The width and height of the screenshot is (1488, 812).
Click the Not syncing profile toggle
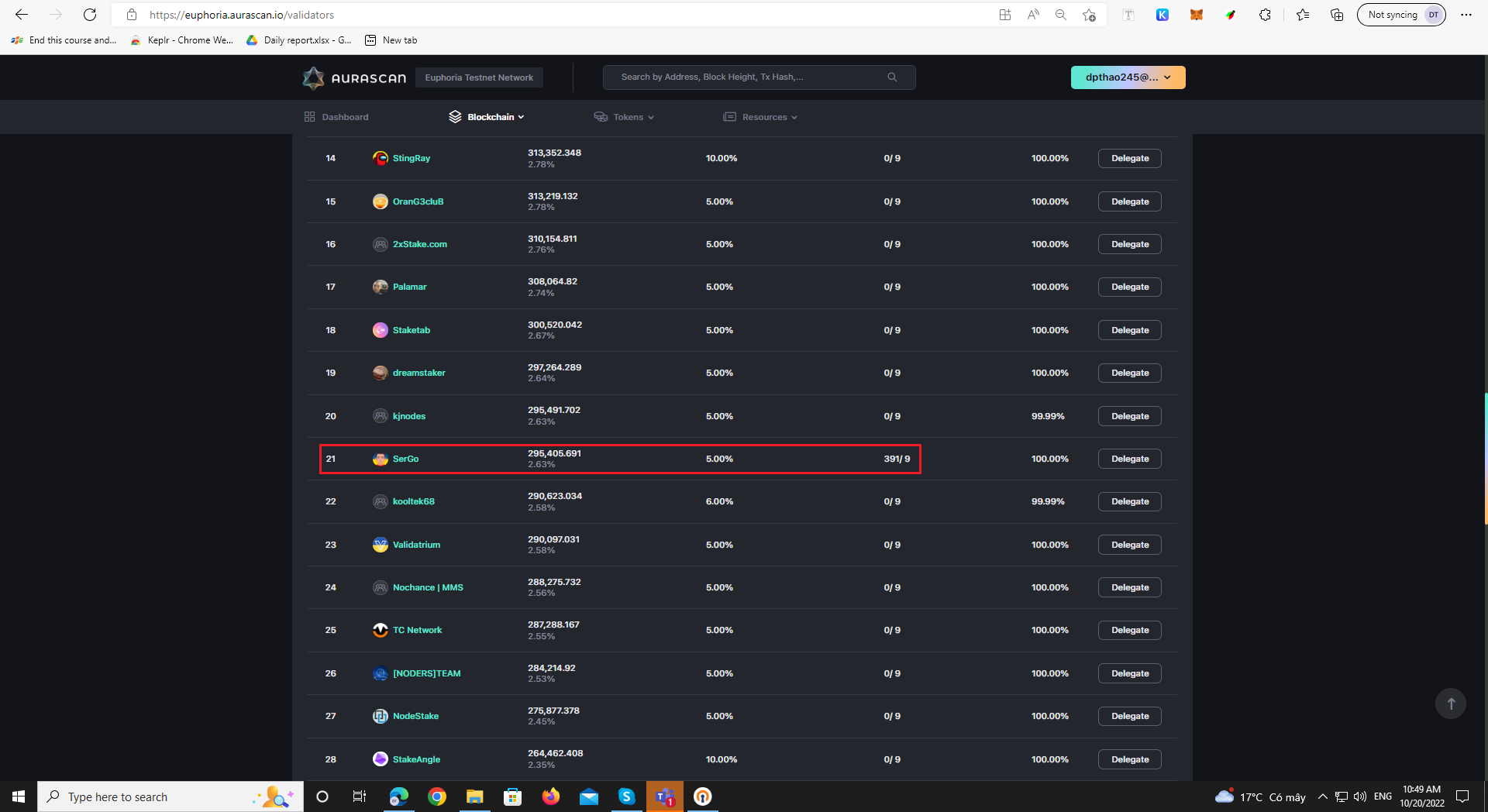(1401, 14)
